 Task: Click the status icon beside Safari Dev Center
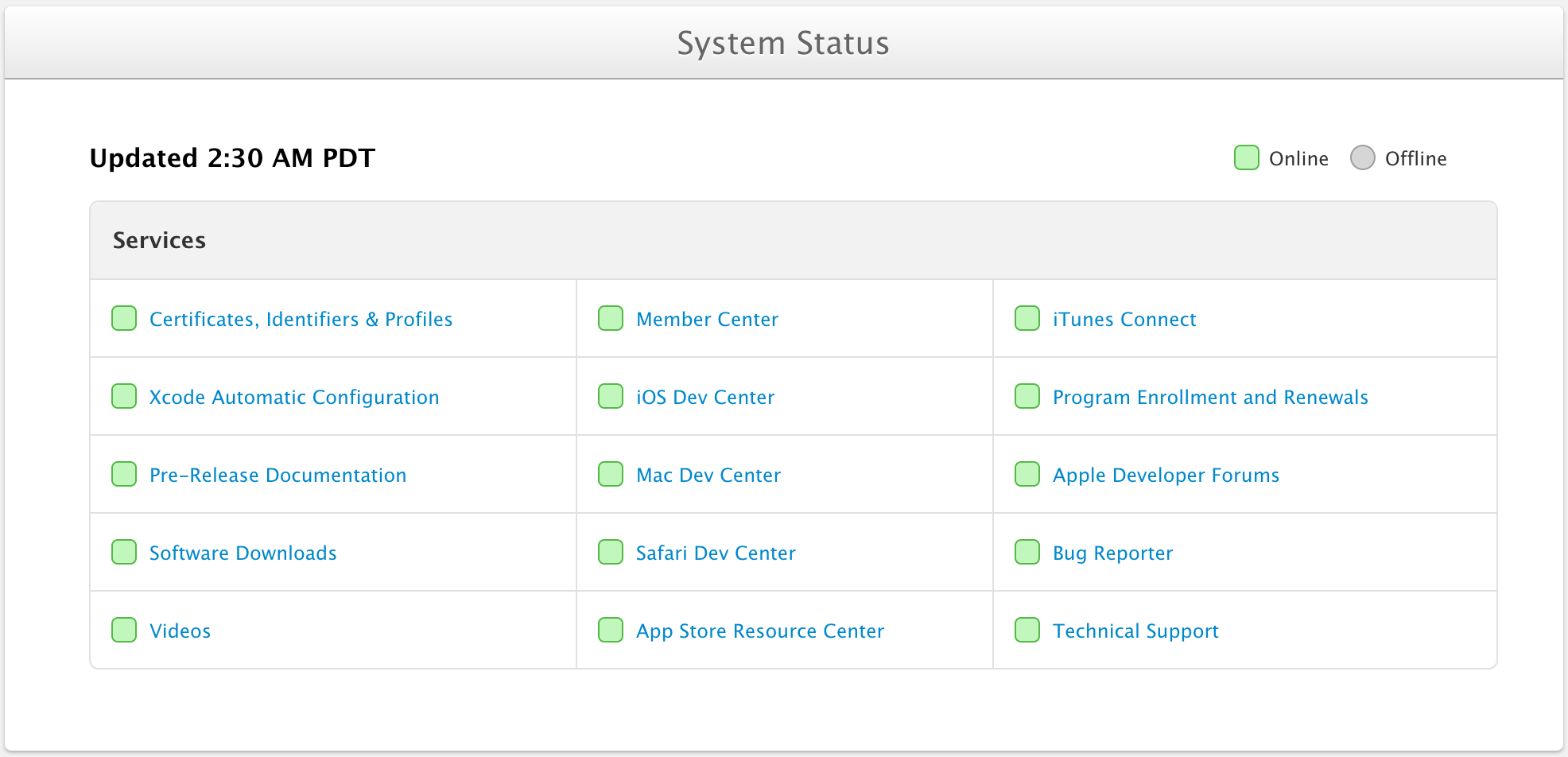611,552
